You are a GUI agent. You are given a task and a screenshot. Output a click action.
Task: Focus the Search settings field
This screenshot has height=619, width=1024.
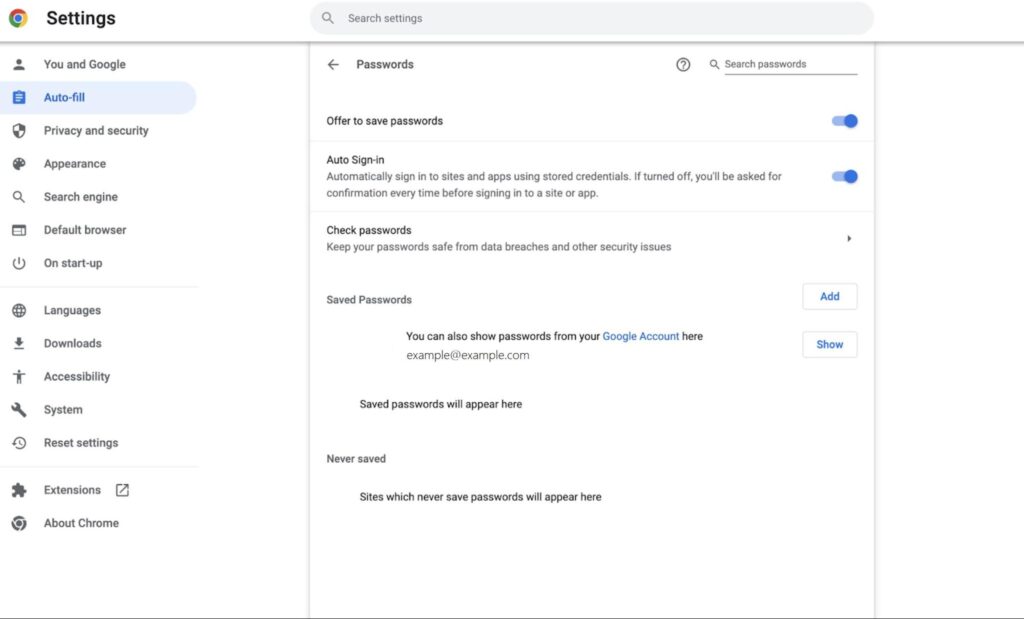600,18
